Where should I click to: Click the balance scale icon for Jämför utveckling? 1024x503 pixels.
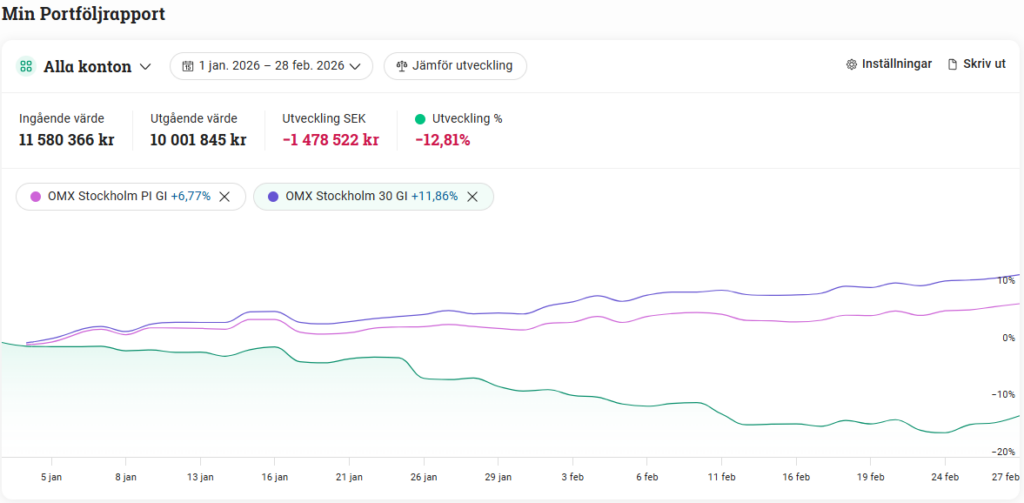402,66
